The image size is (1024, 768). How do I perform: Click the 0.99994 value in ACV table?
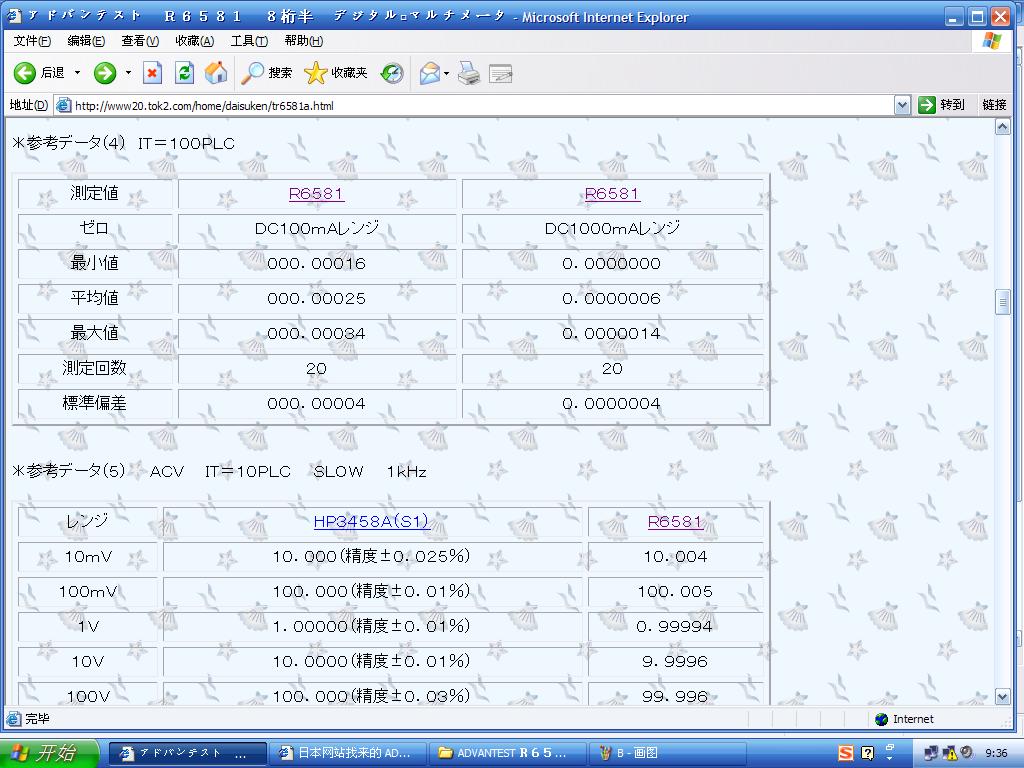point(675,626)
